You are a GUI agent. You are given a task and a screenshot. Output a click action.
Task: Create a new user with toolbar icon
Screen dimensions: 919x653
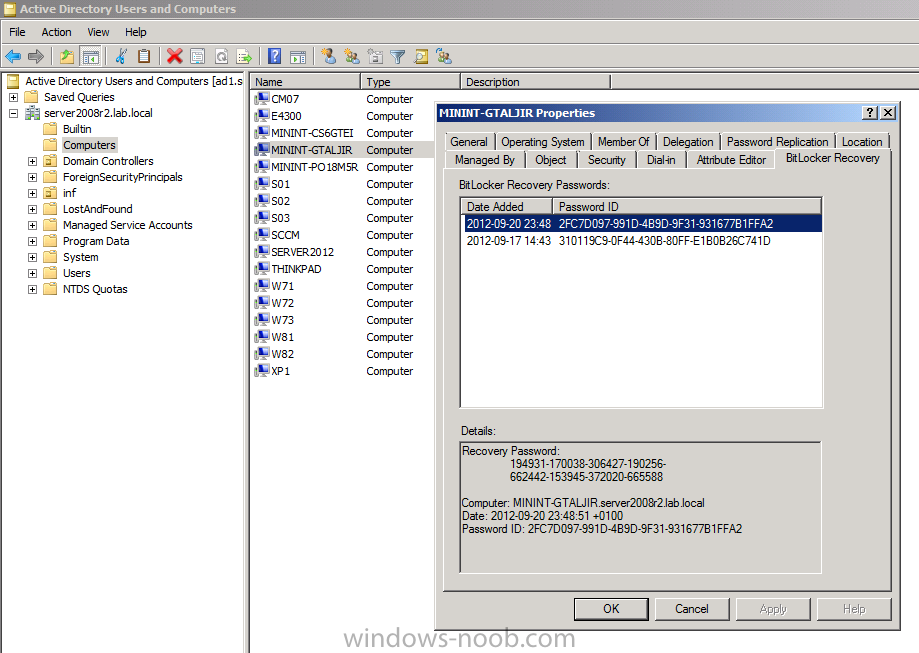pos(329,56)
